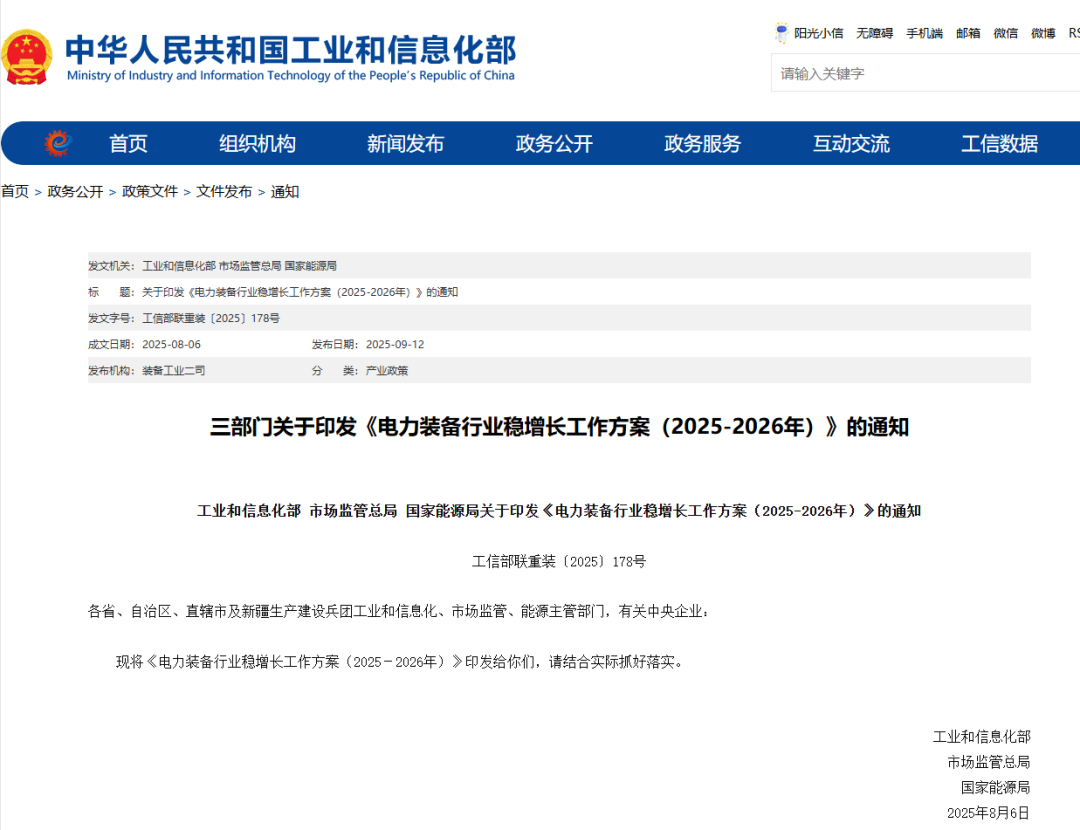Image resolution: width=1080 pixels, height=830 pixels.
Task: Click the signature line 工业和信息化部
Action: tap(982, 737)
